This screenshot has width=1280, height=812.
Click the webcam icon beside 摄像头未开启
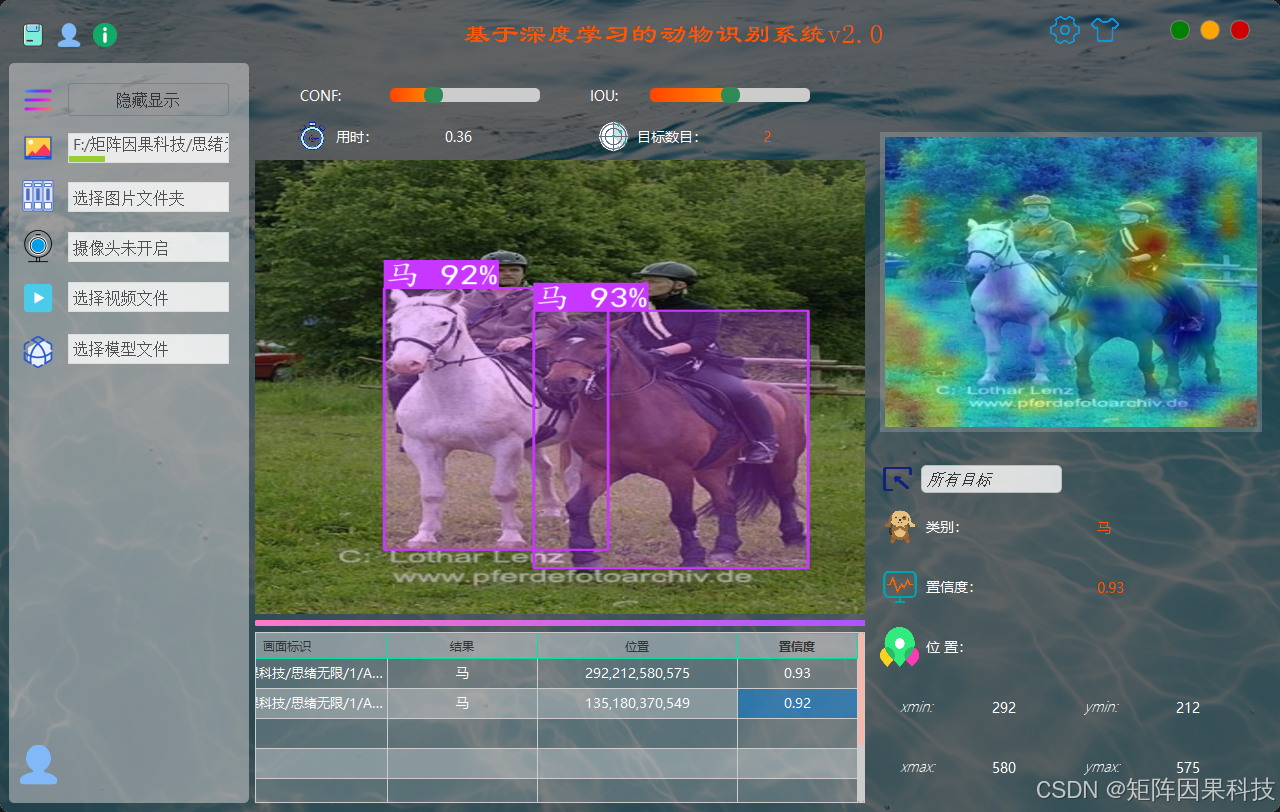coord(38,246)
